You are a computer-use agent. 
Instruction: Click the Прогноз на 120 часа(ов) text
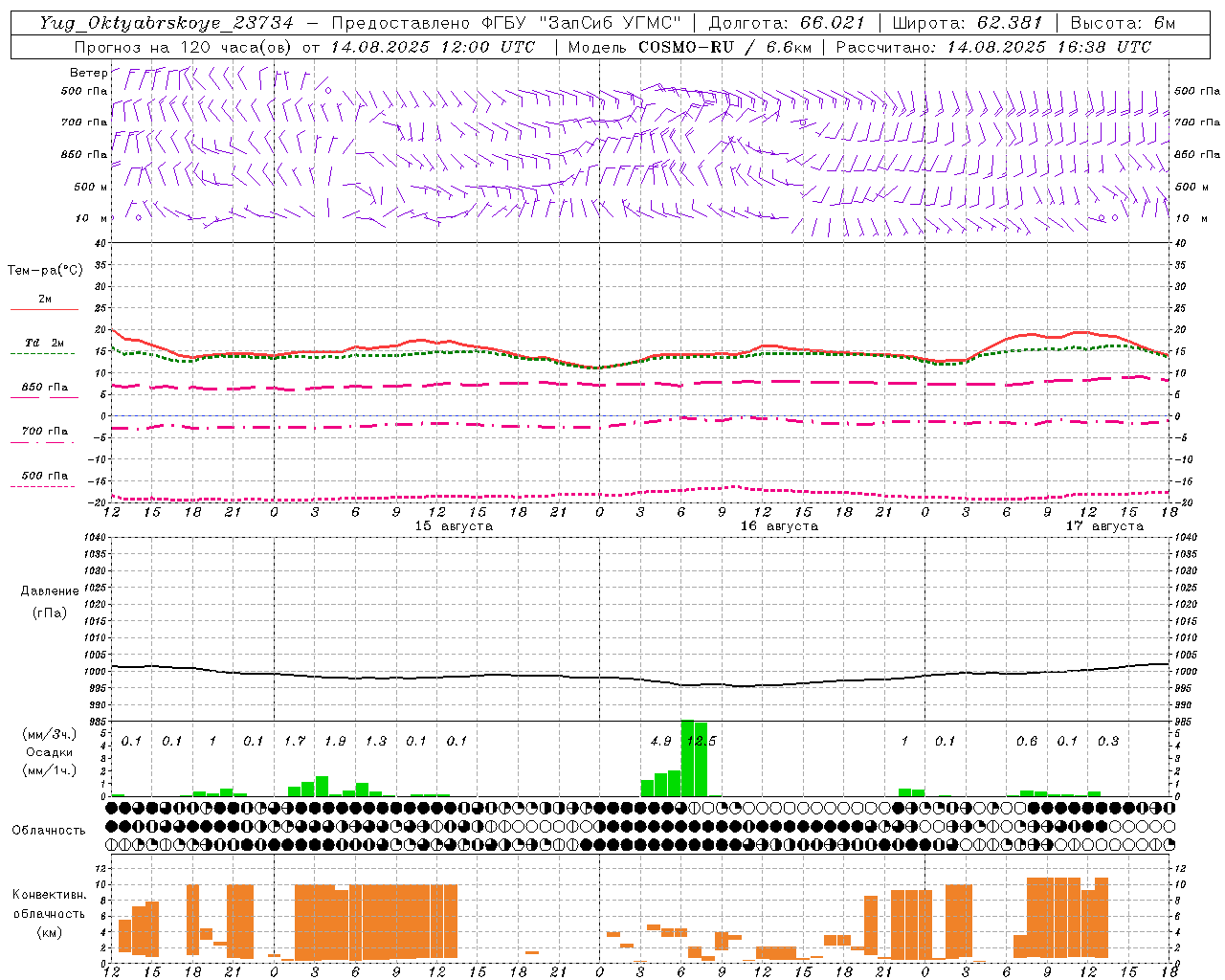(x=185, y=47)
